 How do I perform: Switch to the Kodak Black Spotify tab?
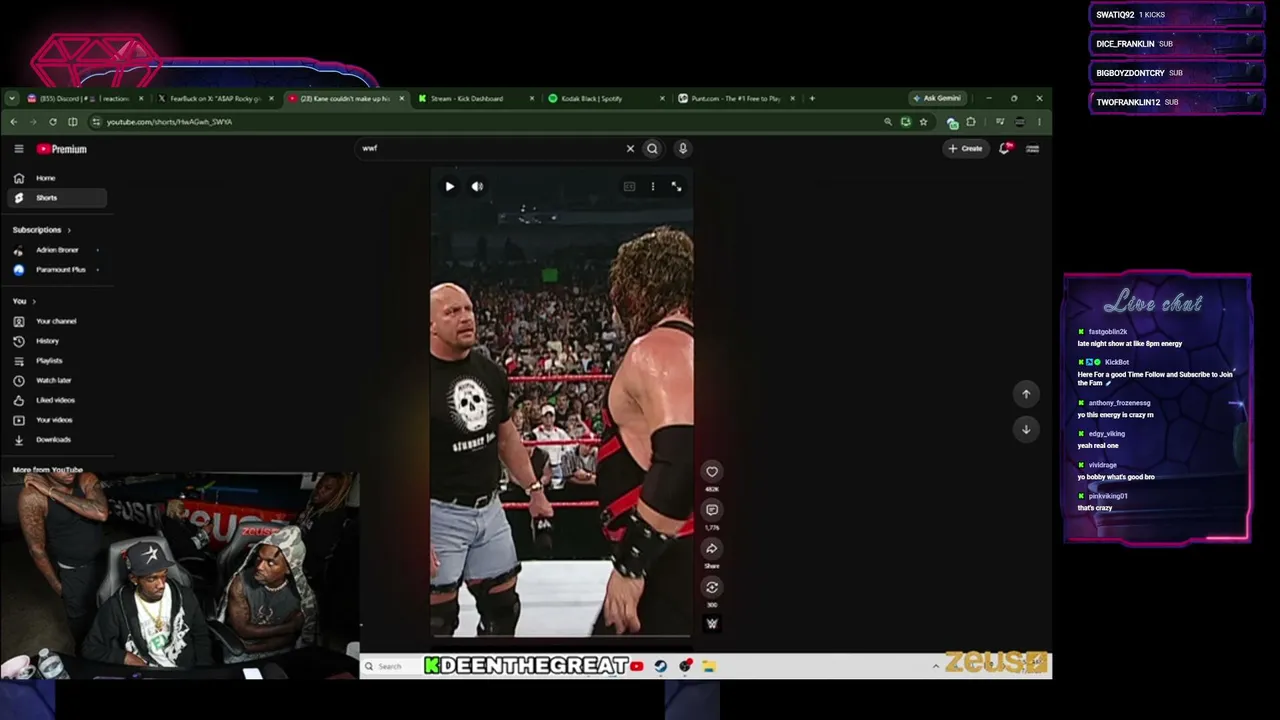coord(606,99)
